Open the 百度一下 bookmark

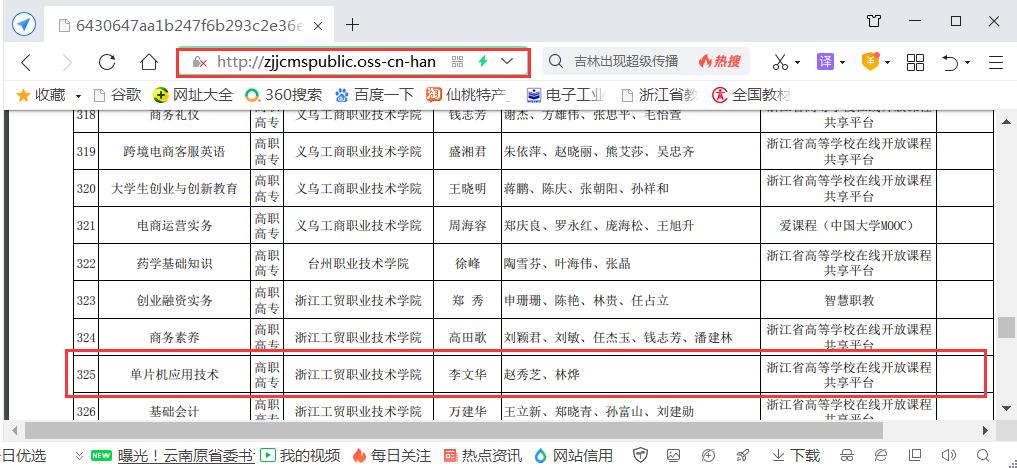(x=374, y=95)
